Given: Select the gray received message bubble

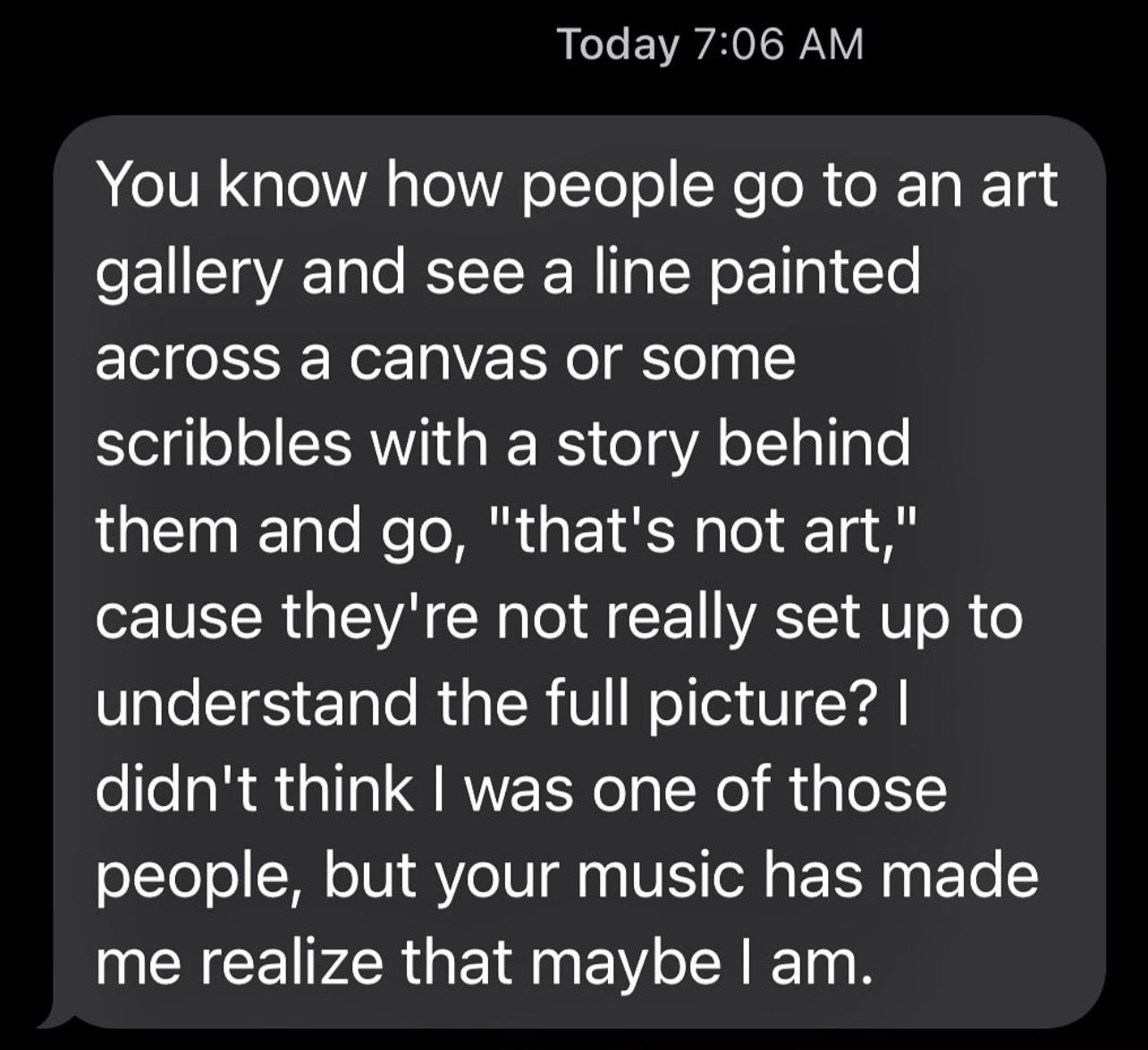Looking at the screenshot, I should tap(578, 571).
